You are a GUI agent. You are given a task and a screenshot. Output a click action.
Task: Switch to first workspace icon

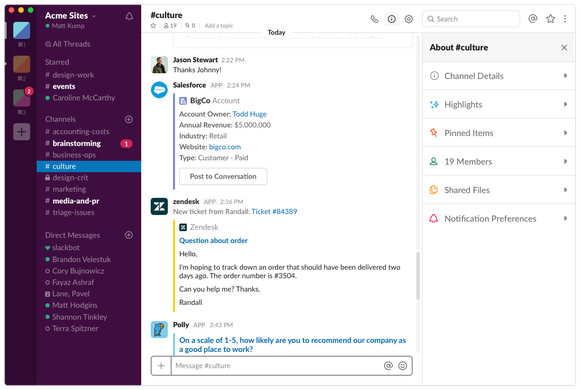pos(21,30)
